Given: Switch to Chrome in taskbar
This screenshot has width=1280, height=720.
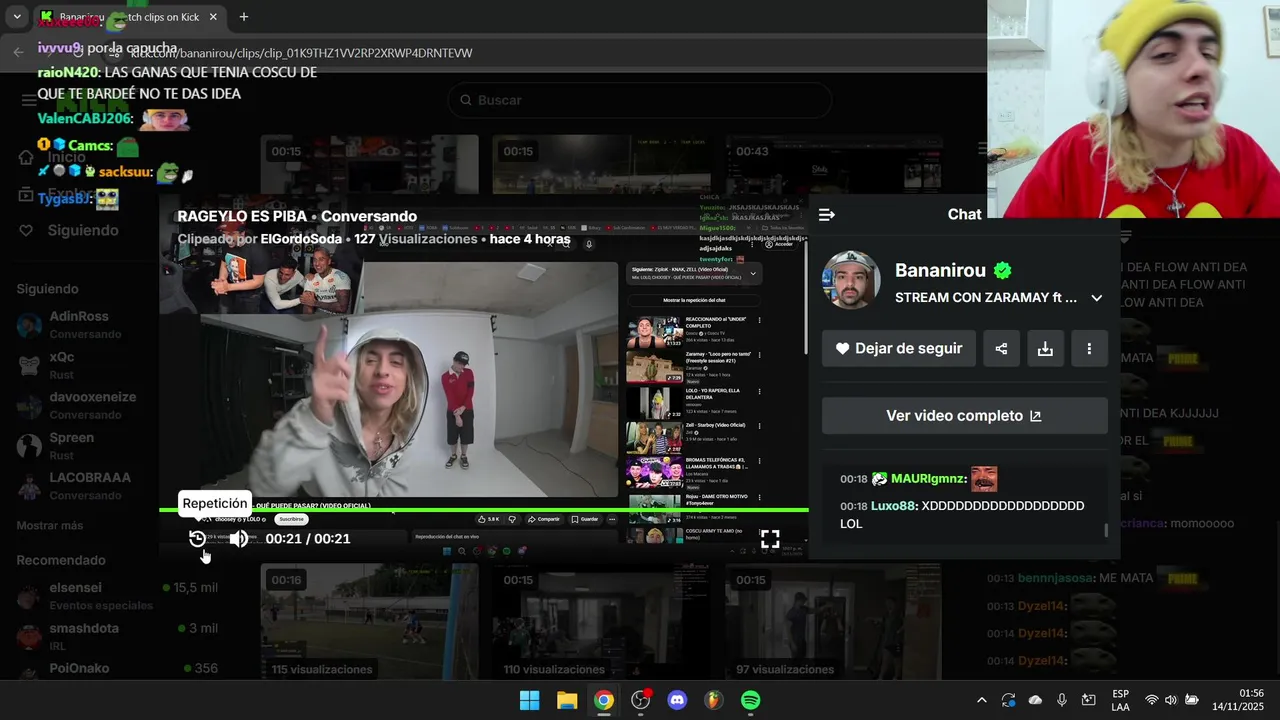Looking at the screenshot, I should pyautogui.click(x=604, y=701).
